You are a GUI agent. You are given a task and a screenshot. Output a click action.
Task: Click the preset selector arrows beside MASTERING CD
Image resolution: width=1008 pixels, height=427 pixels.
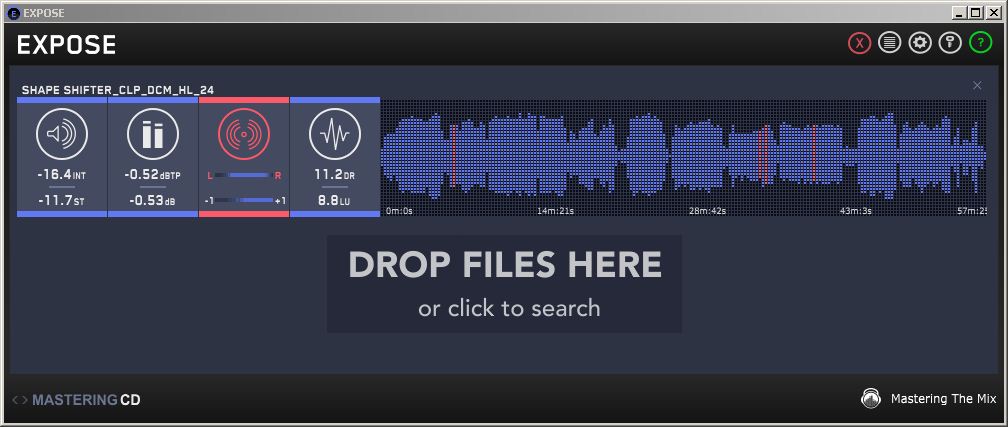[x=20, y=400]
